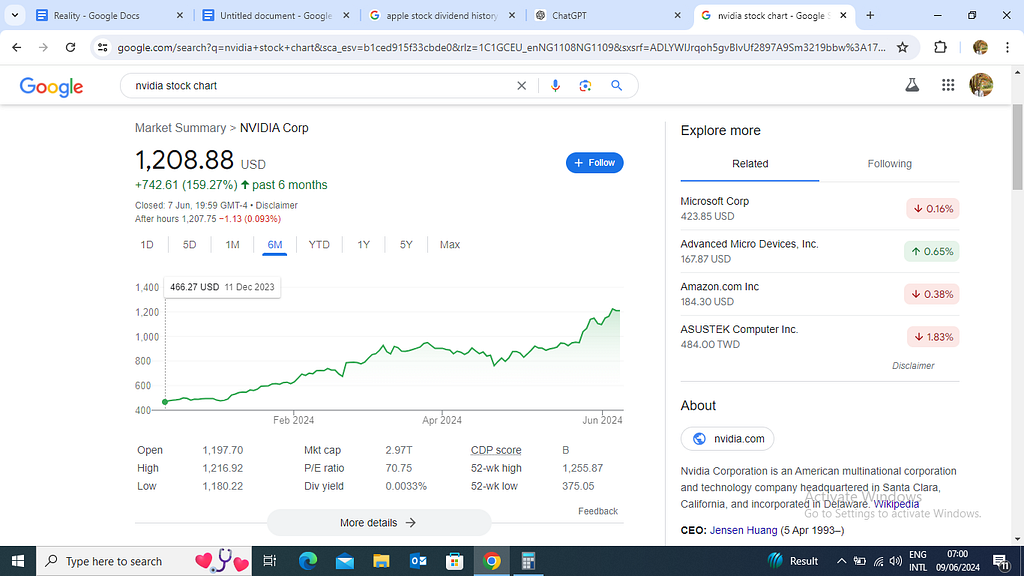Show hidden system tray icons
Viewport: 1024px width, 576px height.
(x=841, y=561)
